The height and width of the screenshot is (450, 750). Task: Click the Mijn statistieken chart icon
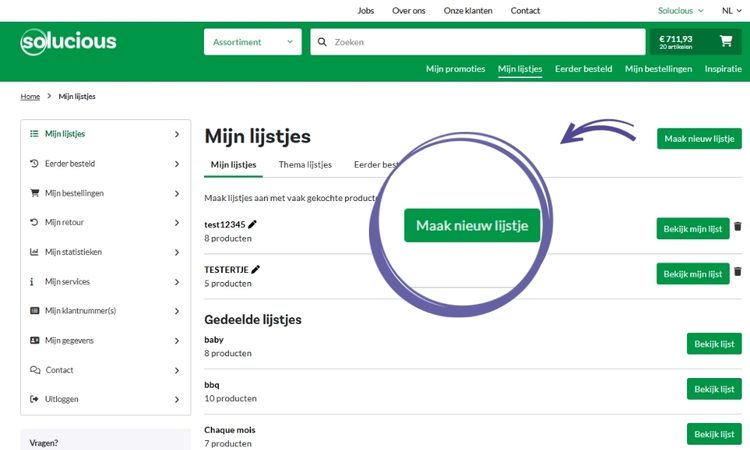tap(35, 252)
